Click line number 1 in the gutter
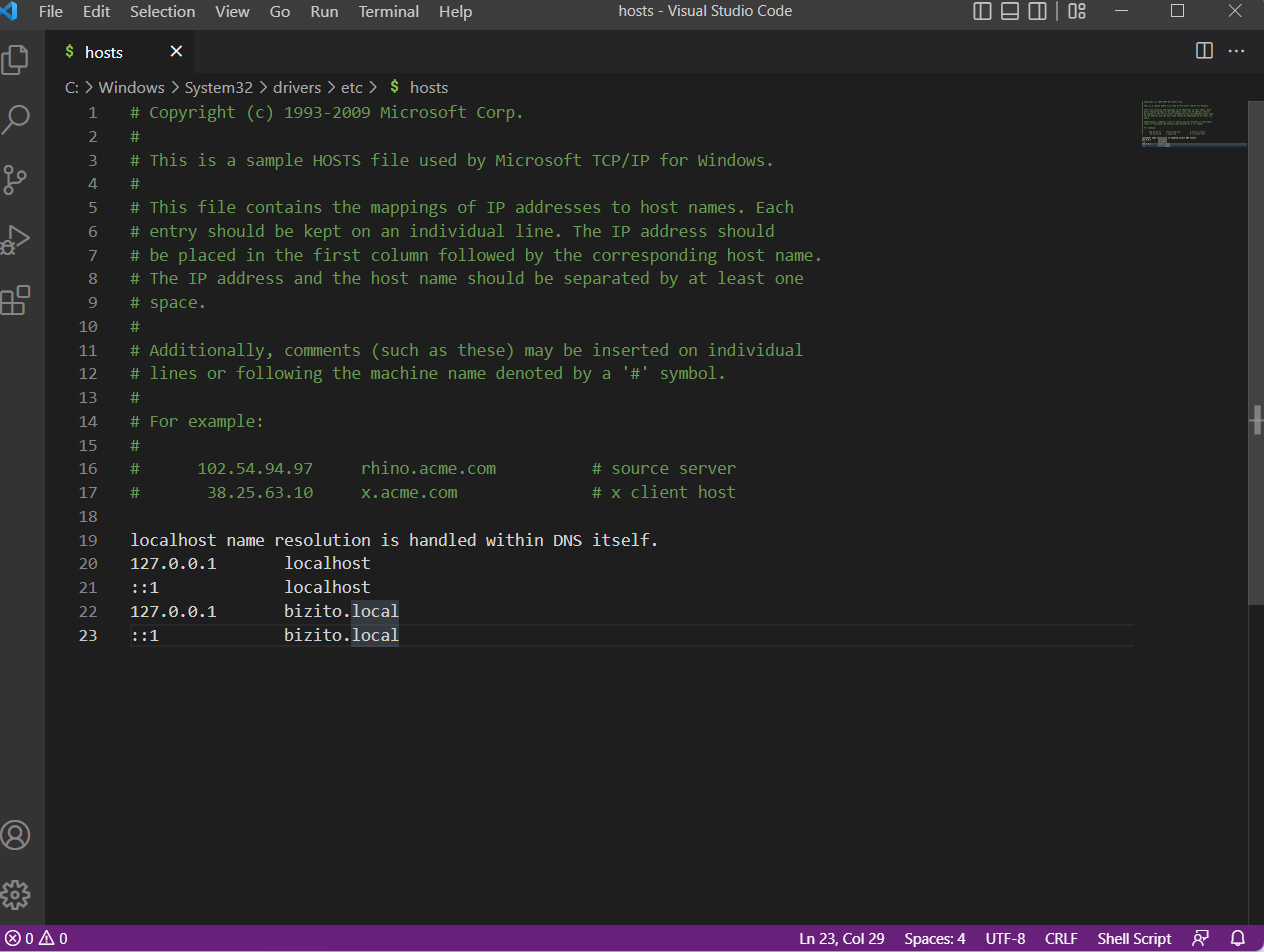 point(93,112)
